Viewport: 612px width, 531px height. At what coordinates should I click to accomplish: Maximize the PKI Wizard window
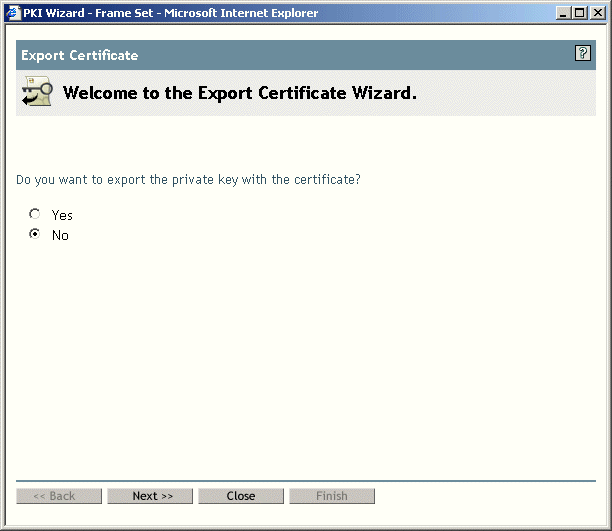point(580,13)
